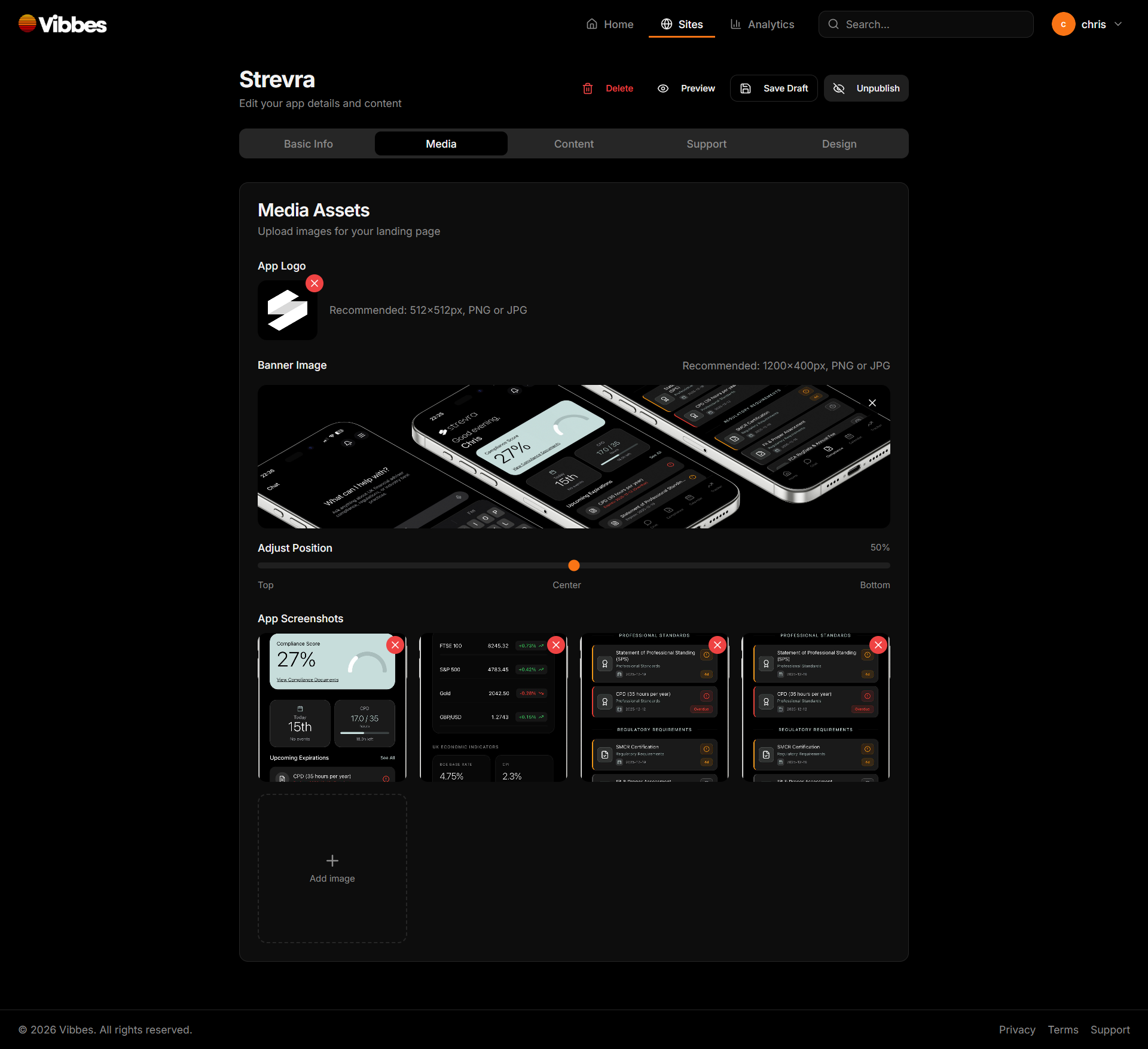Open the Privacy link in the footer

pyautogui.click(x=1017, y=1029)
